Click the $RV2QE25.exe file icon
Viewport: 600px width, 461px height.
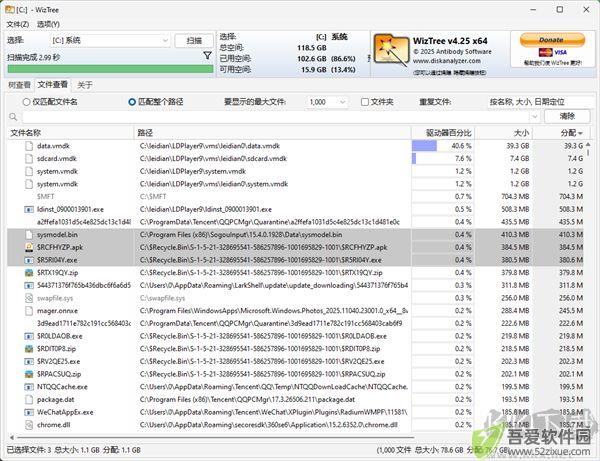[x=29, y=362]
